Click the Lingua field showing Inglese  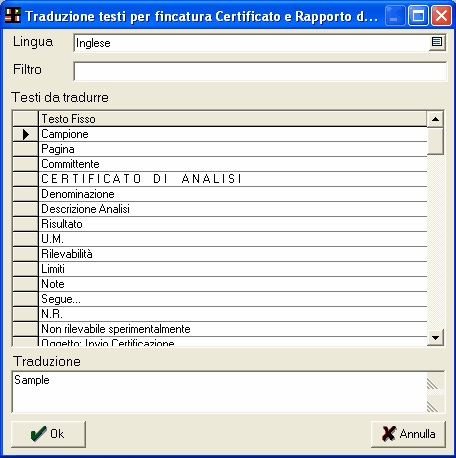[252, 43]
